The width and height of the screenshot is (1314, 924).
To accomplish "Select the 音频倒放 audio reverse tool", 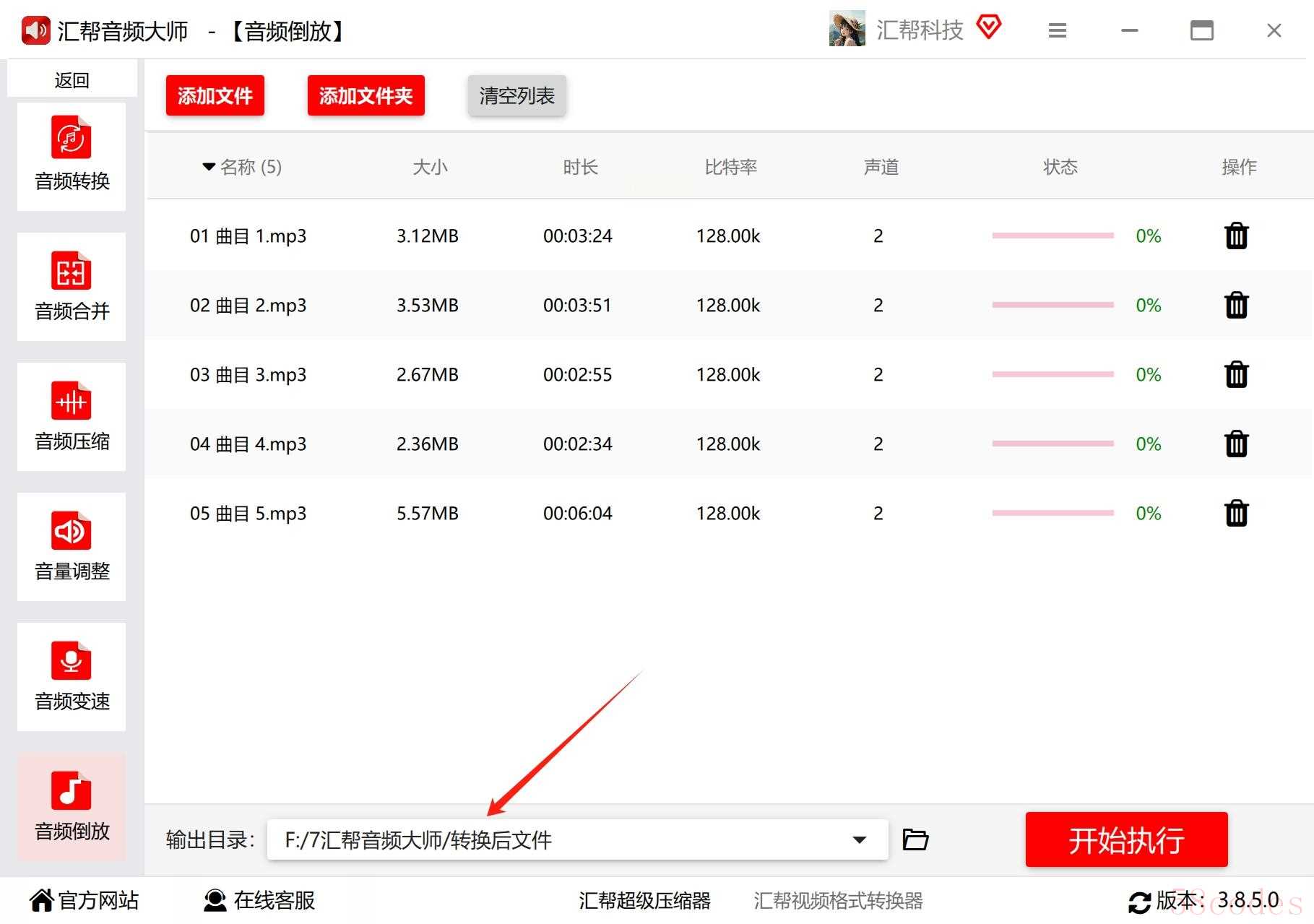I will click(x=72, y=806).
